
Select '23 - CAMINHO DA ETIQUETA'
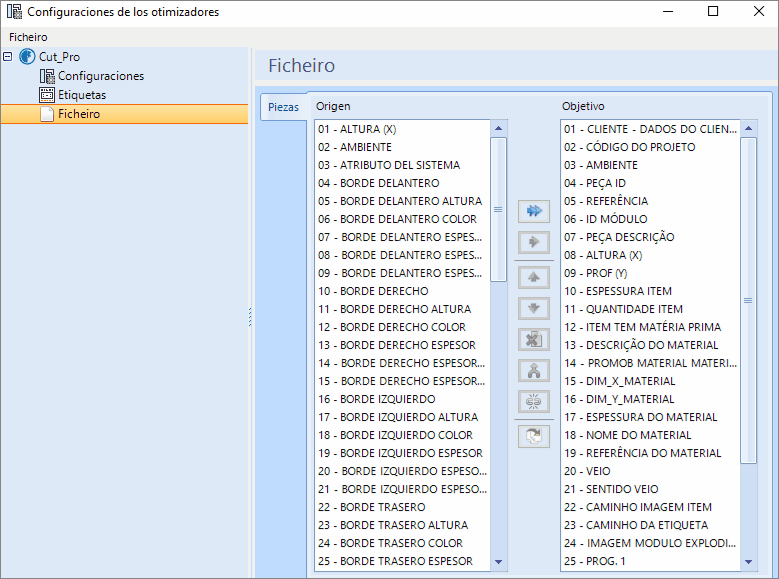pyautogui.click(x=650, y=525)
